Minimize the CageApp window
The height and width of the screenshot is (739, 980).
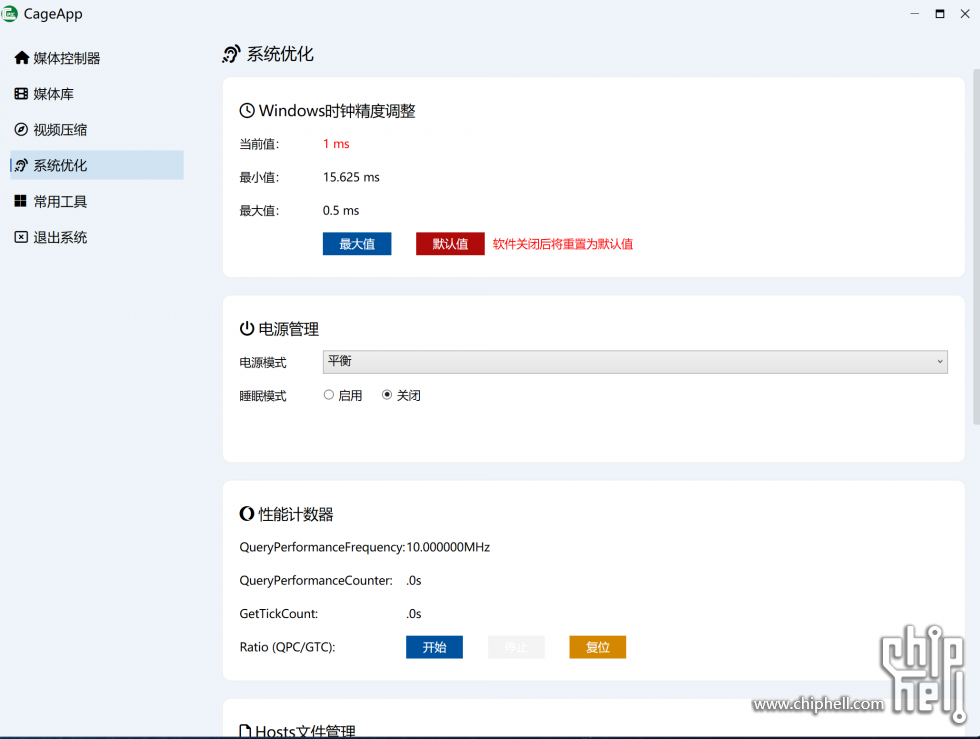[914, 14]
